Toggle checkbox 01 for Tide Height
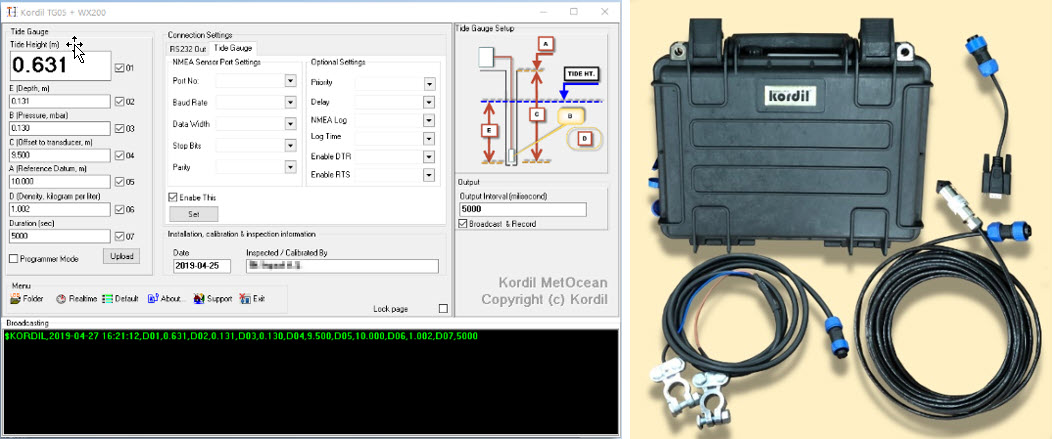 pyautogui.click(x=120, y=68)
